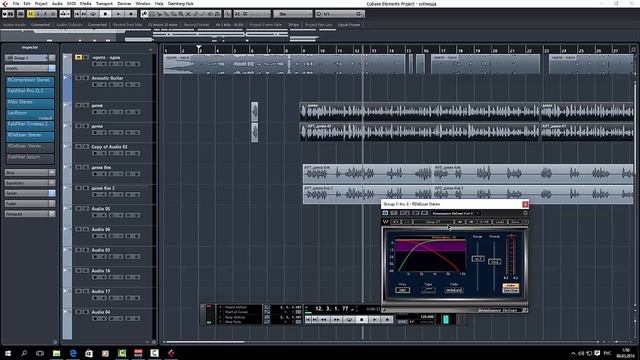Image resolution: width=640 pixels, height=360 pixels.
Task: Toggle bypass power button in RDeEsser window
Action: click(x=385, y=213)
